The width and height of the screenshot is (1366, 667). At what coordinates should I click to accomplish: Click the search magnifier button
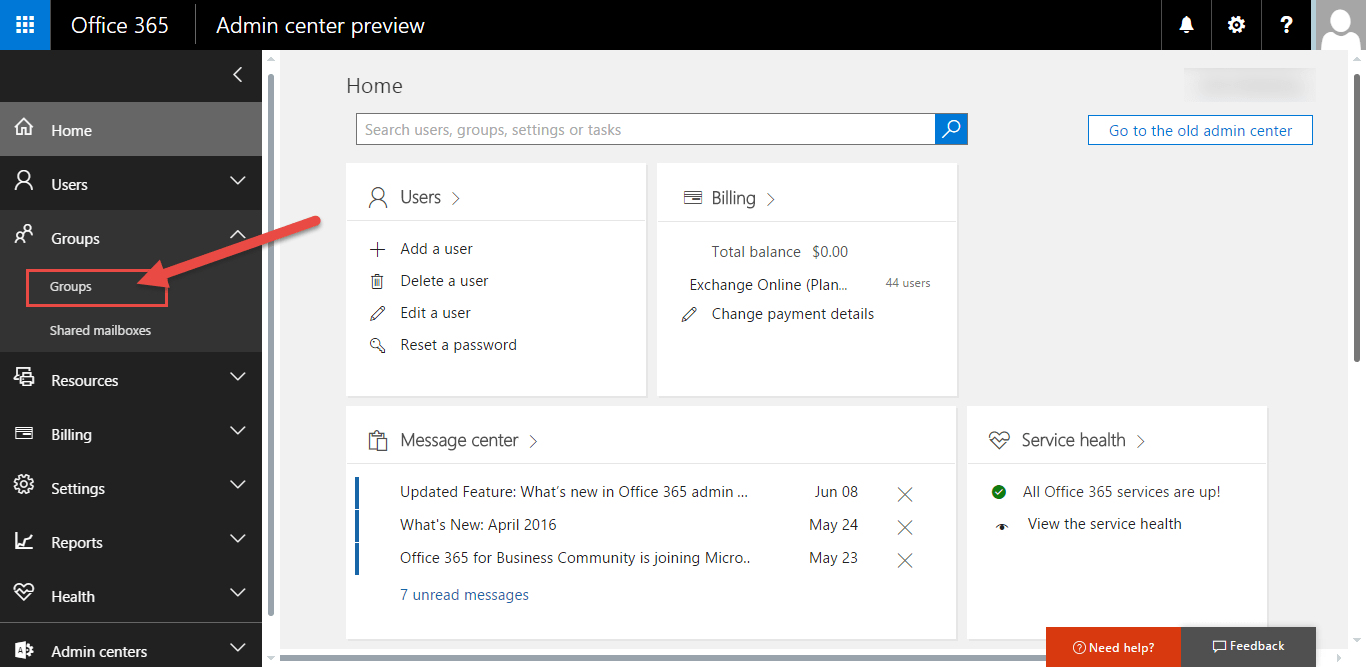[951, 129]
